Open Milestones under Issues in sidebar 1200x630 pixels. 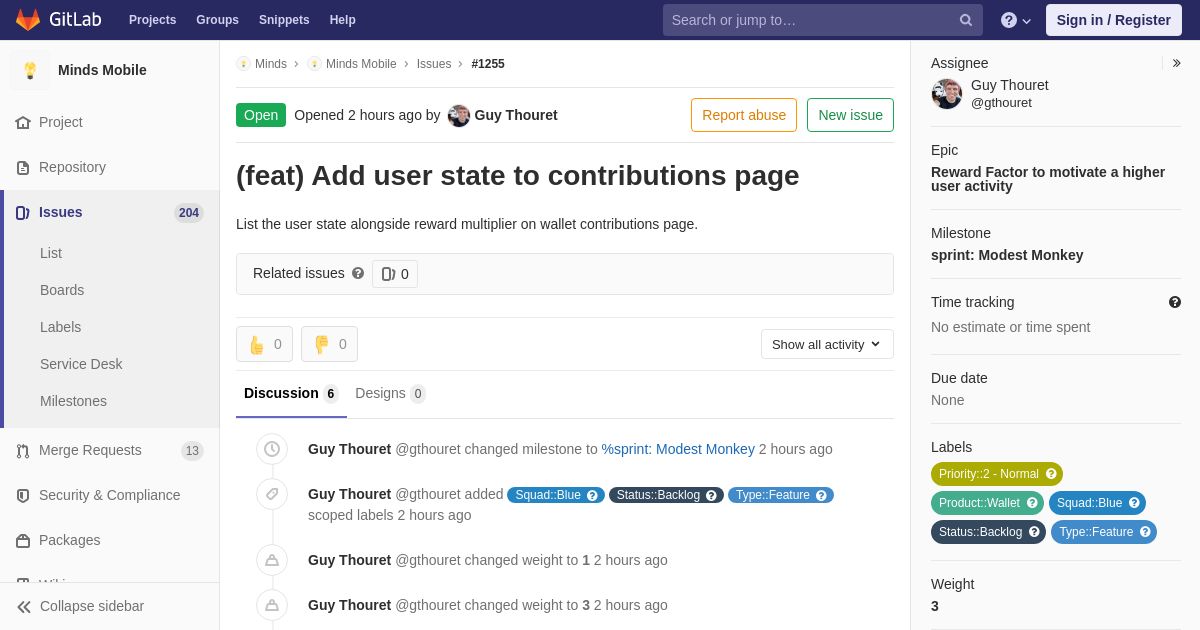(73, 401)
